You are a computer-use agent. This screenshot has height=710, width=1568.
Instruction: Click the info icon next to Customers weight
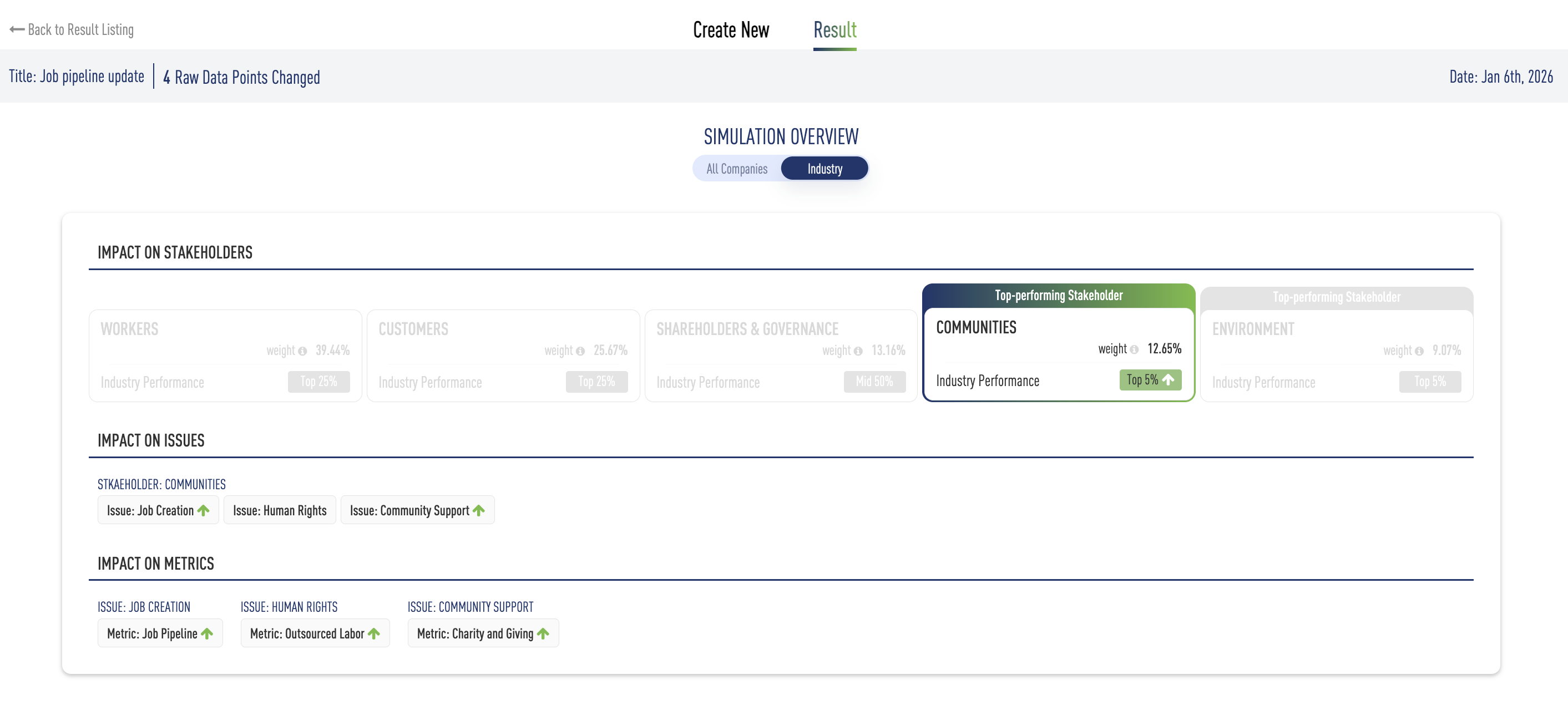click(580, 351)
